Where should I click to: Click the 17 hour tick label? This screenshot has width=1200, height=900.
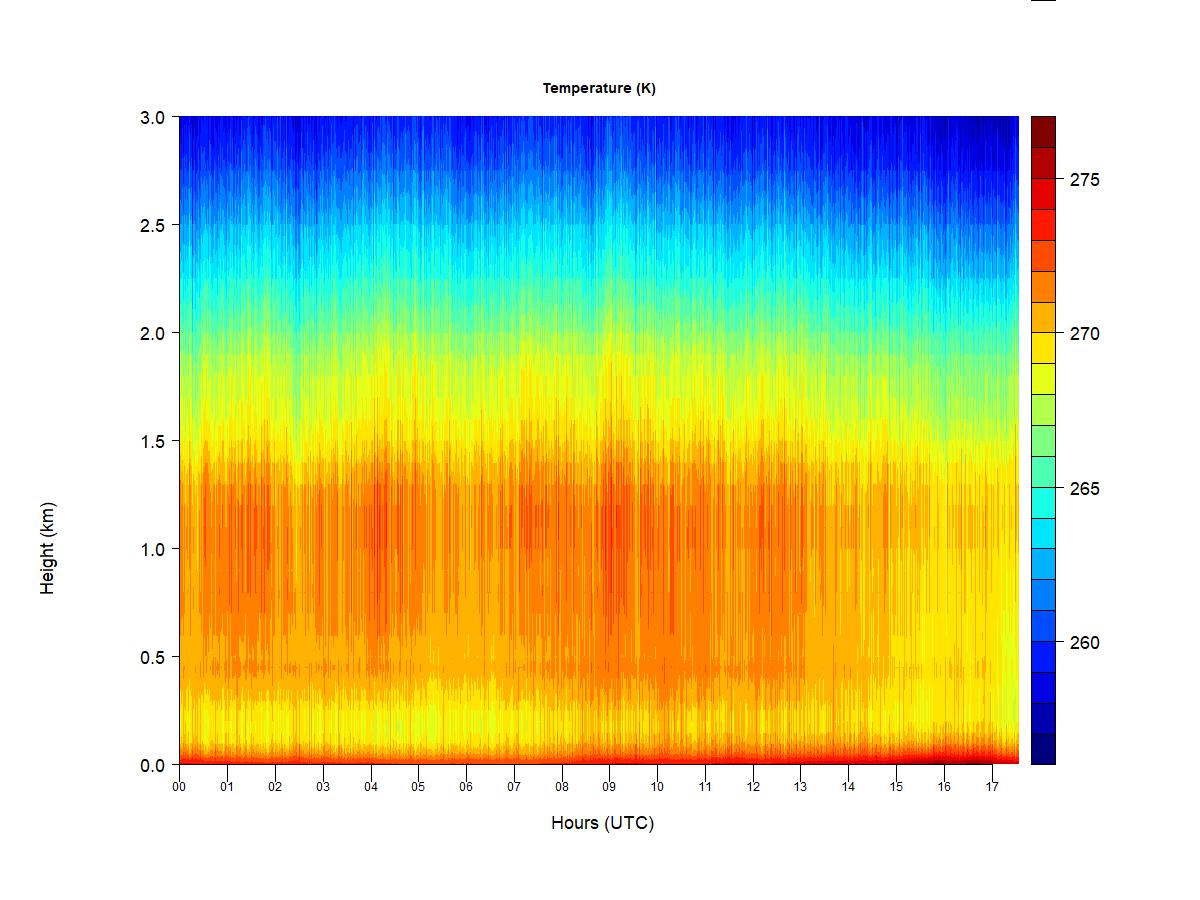click(x=992, y=787)
